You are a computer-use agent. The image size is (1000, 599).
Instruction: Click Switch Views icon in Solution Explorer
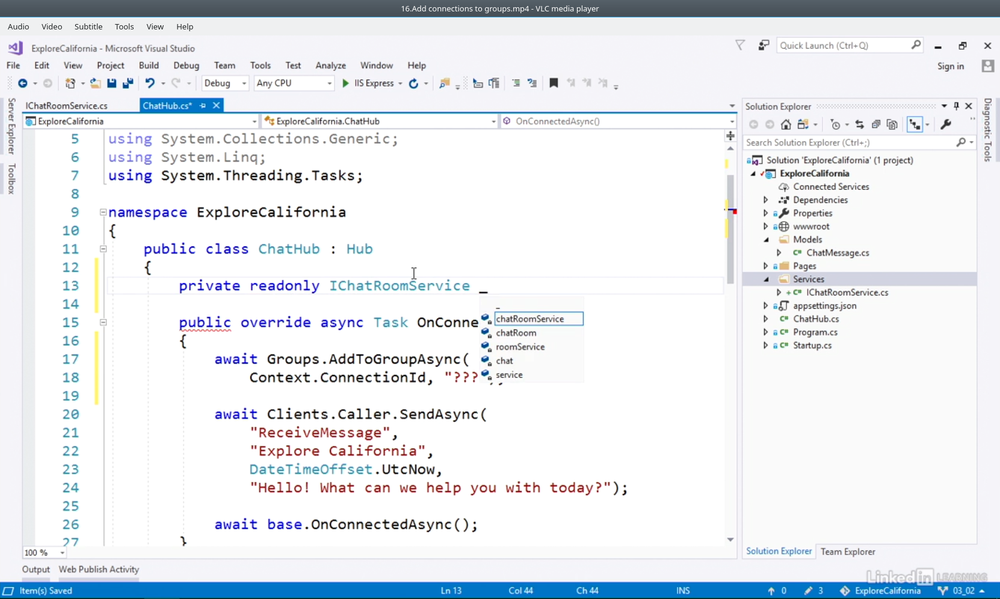tap(802, 124)
